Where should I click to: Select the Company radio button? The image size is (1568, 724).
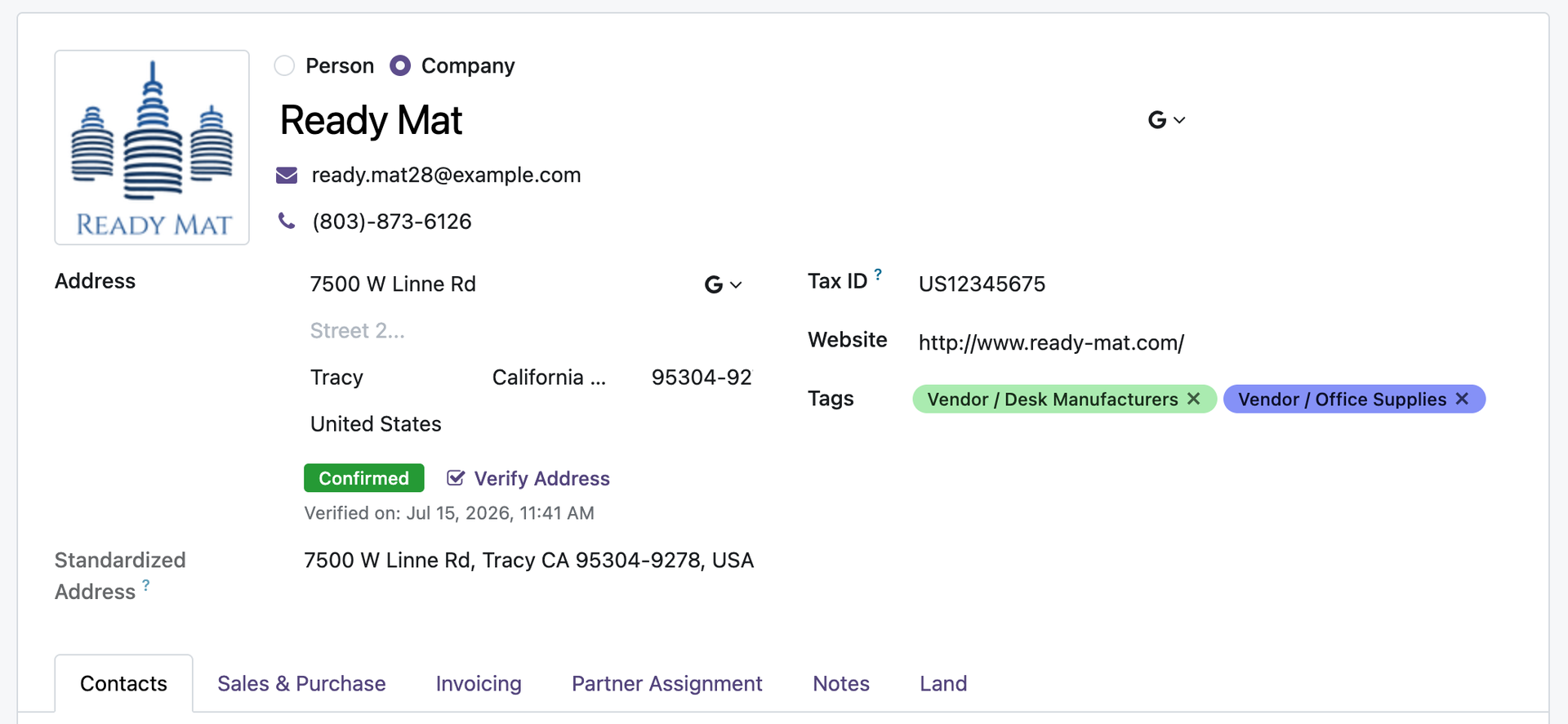click(400, 65)
